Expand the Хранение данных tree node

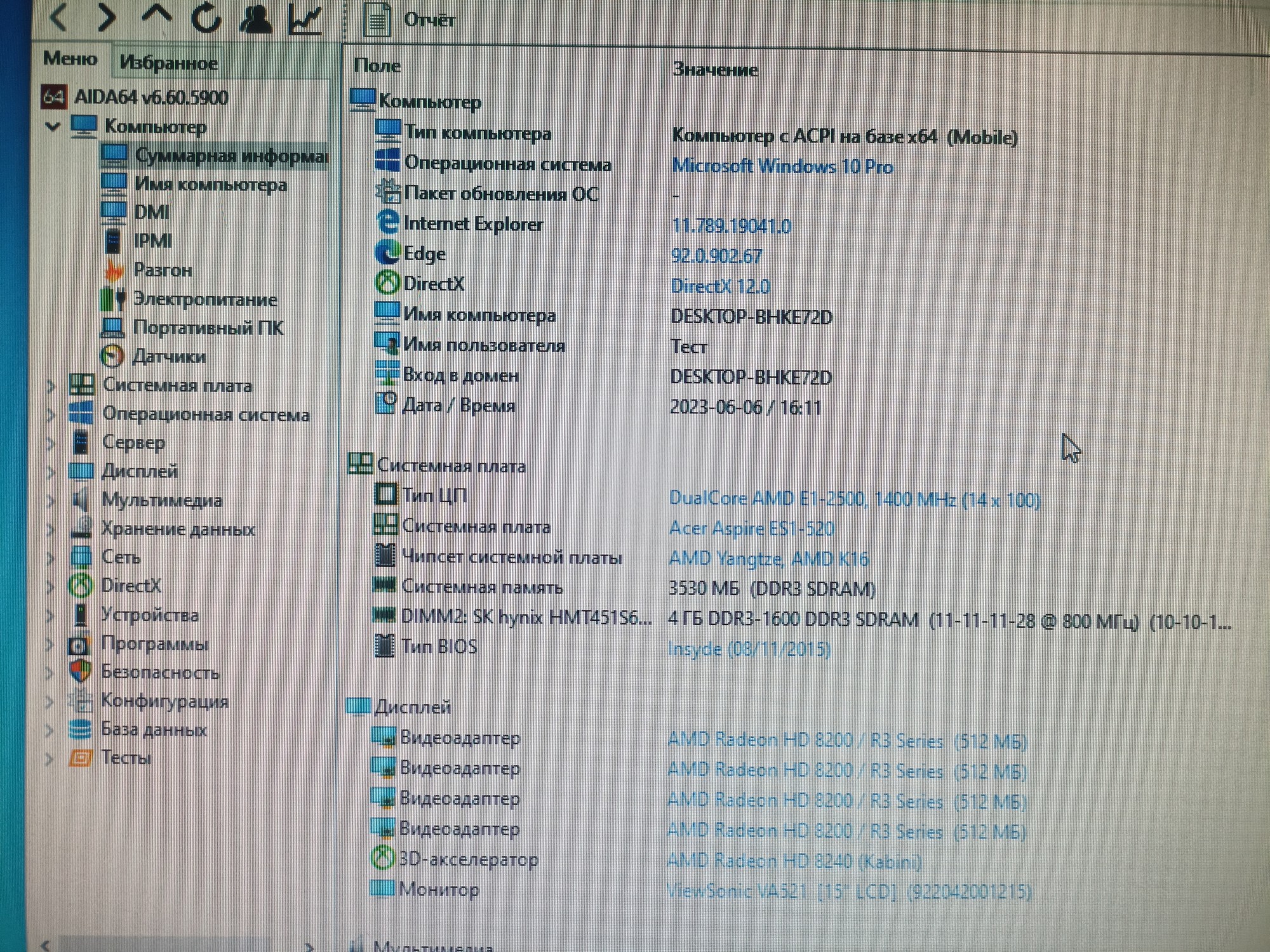pos(51,529)
